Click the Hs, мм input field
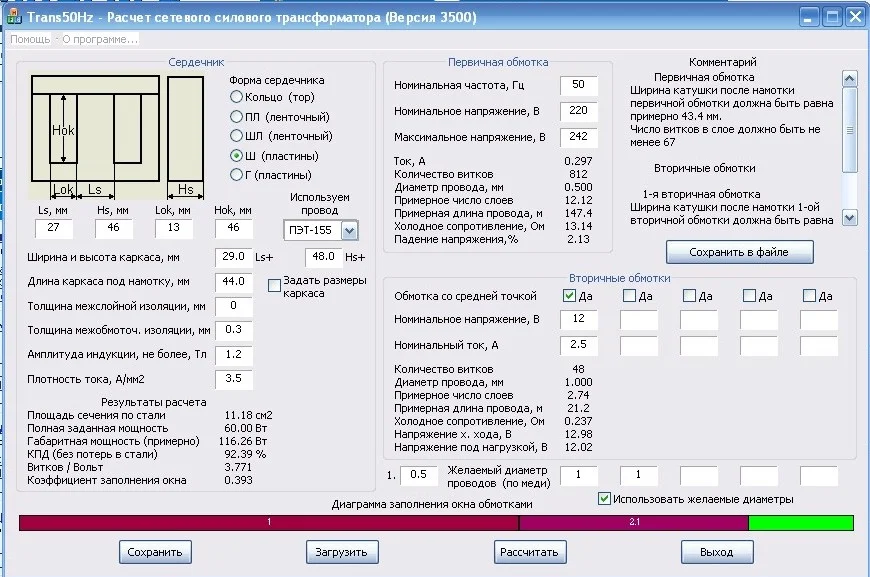Screen dimensions: 870x577 click(114, 228)
